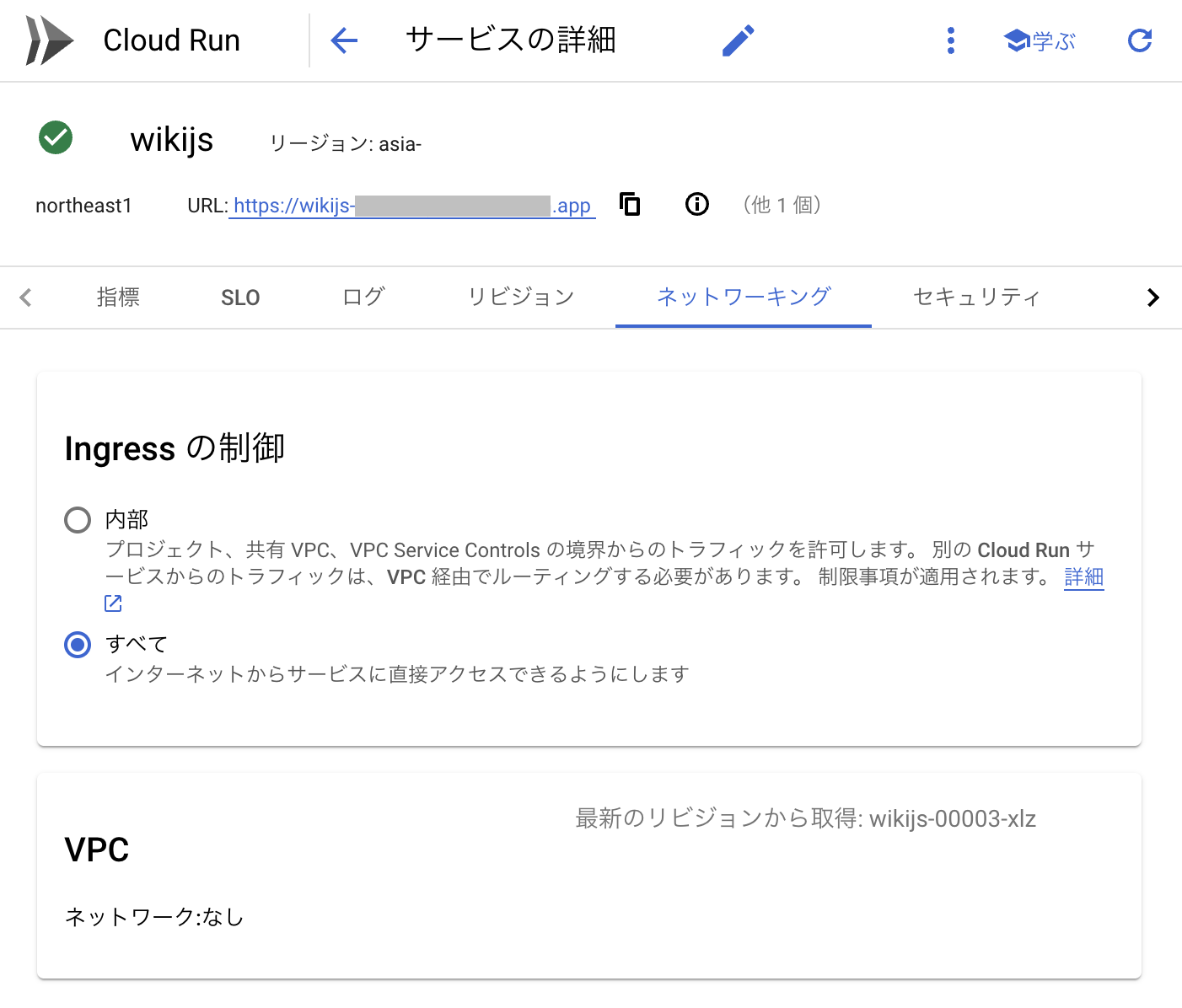Click the info icon next to the URL

click(696, 204)
